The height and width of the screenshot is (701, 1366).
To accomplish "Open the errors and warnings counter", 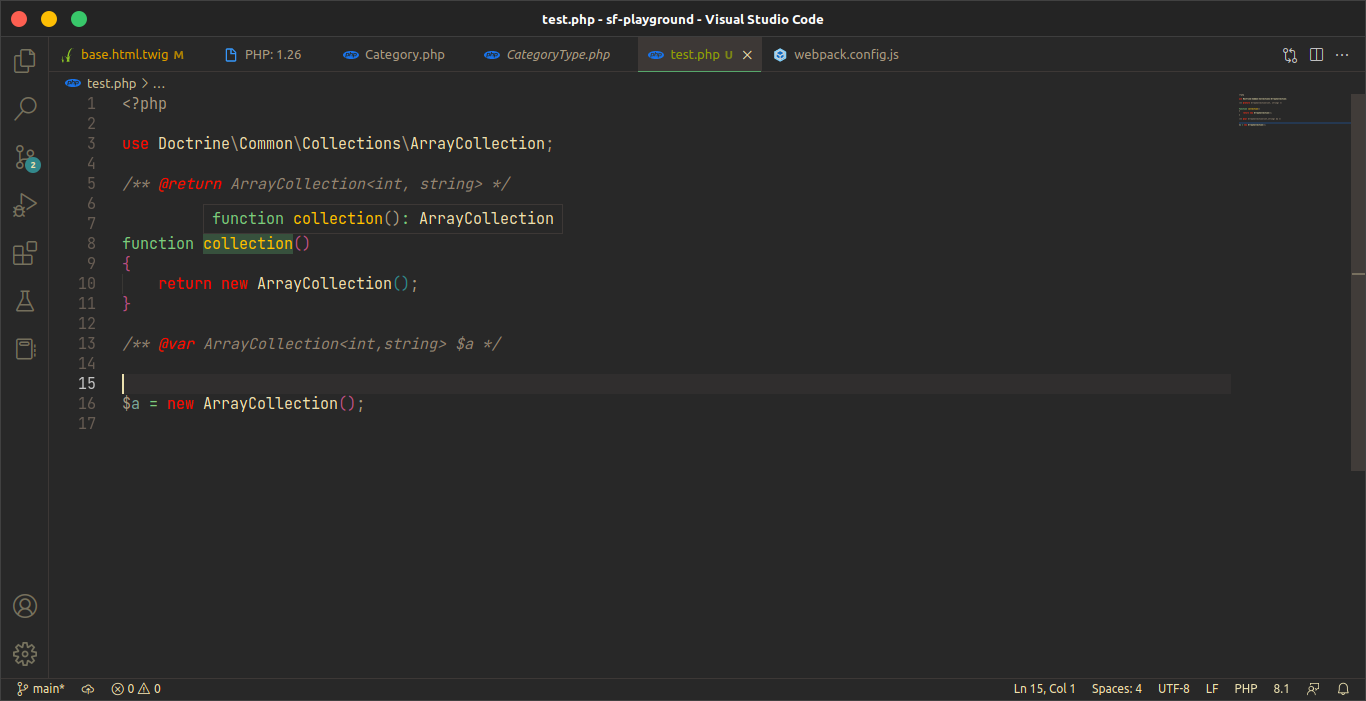I will [136, 689].
